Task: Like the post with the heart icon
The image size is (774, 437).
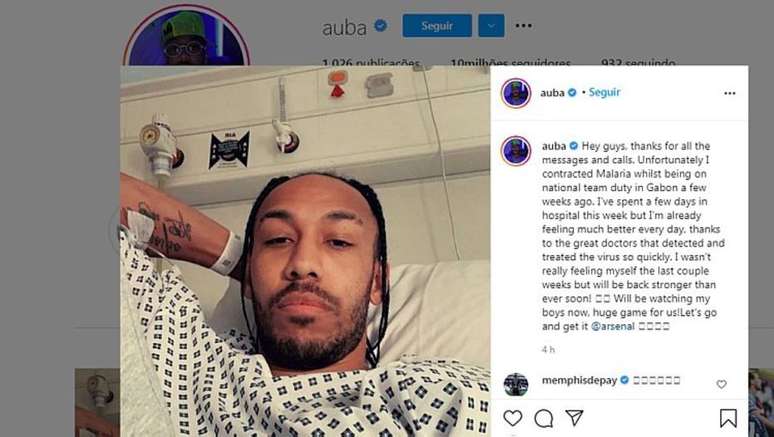Action: 512,418
